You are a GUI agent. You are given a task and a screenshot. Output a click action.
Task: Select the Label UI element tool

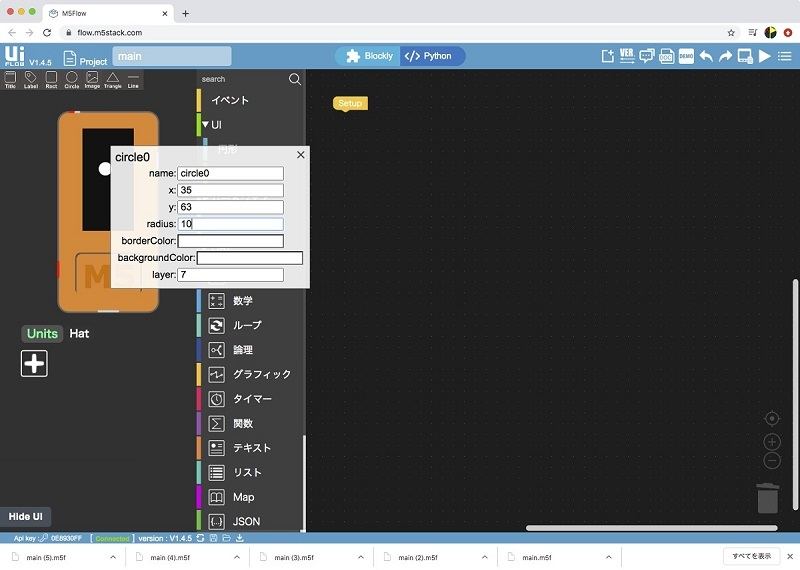[31, 79]
